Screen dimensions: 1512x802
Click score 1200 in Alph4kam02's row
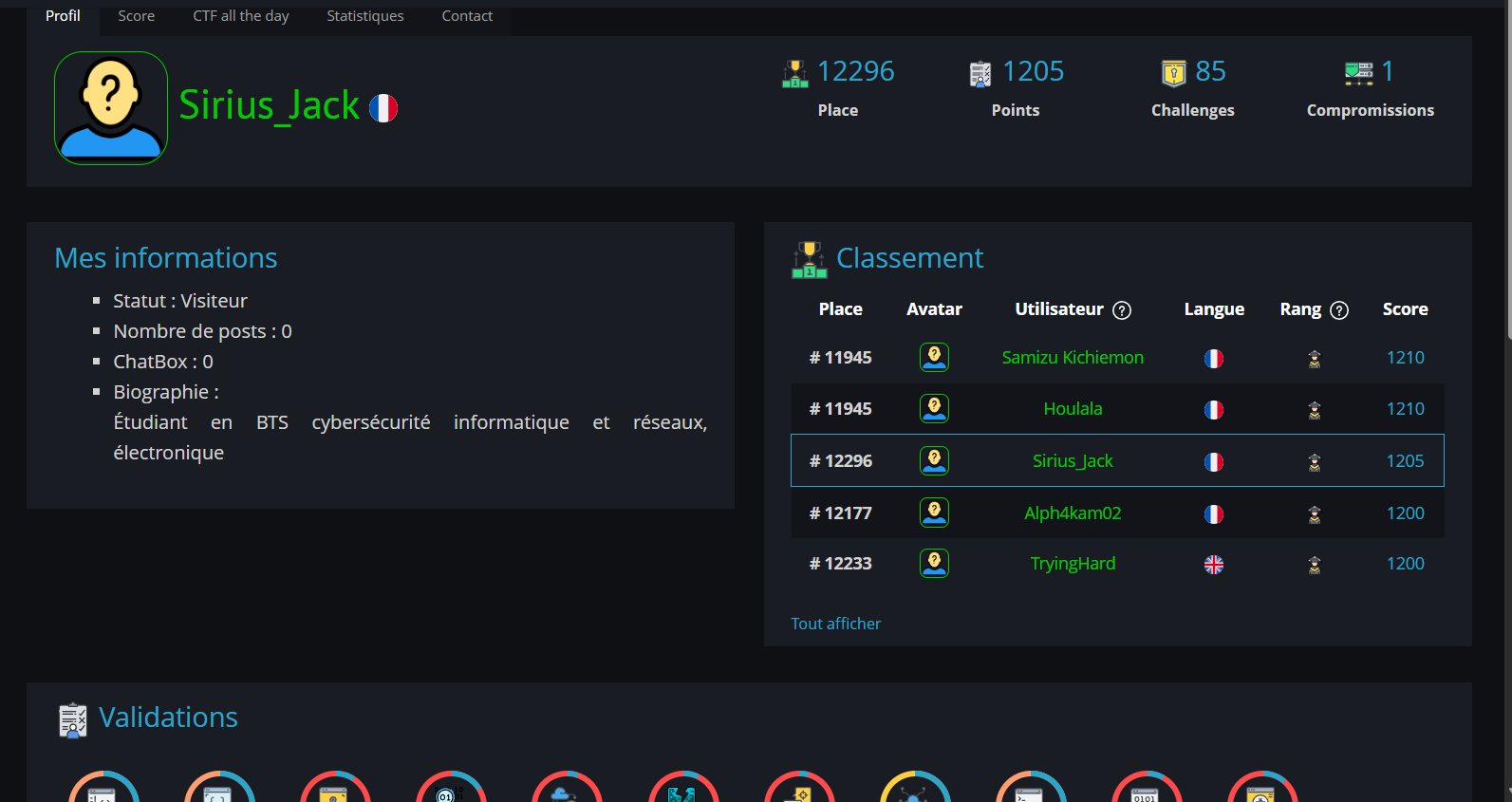[x=1405, y=513]
